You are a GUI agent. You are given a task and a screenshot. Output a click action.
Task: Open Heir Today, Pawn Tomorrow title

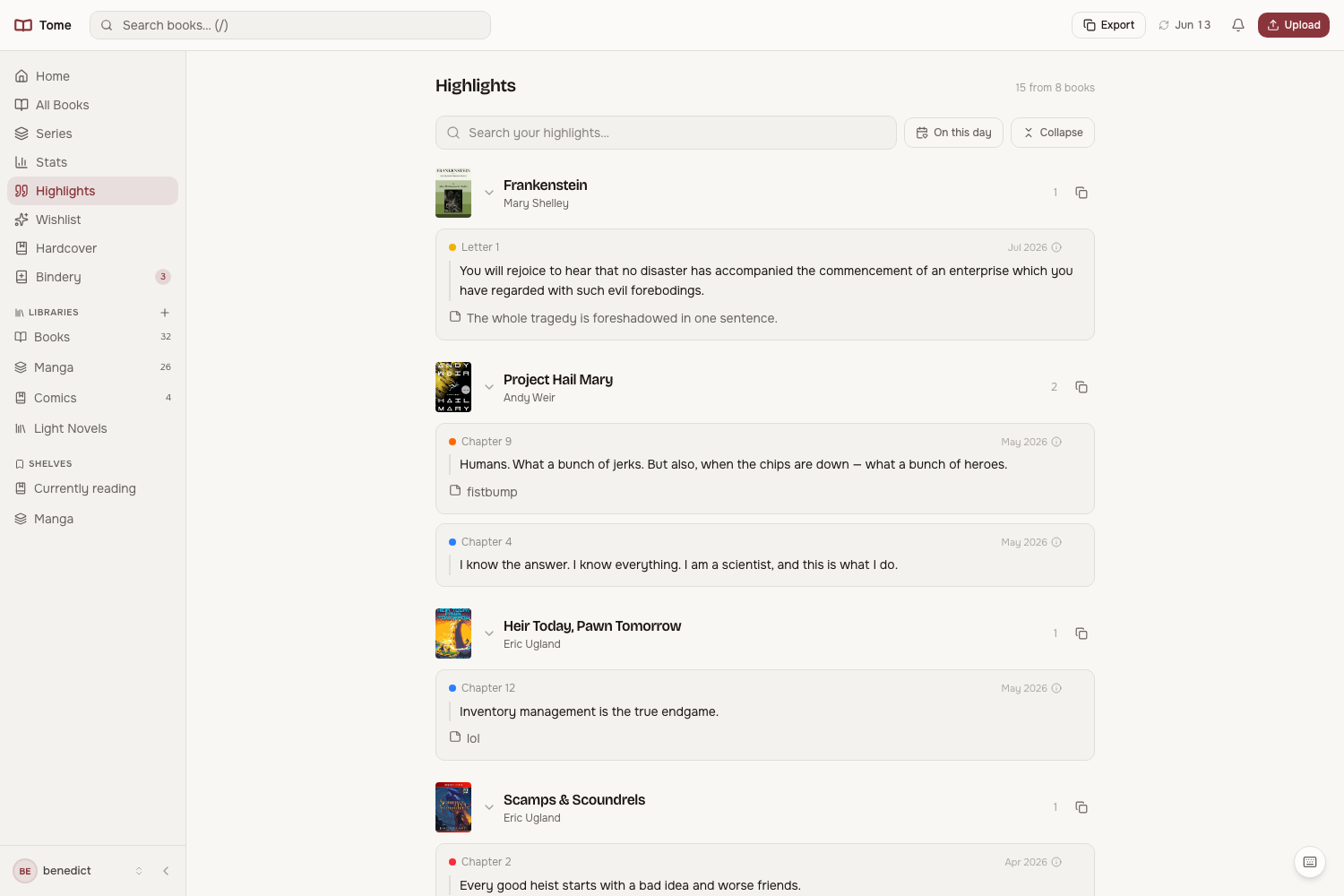coord(592,625)
